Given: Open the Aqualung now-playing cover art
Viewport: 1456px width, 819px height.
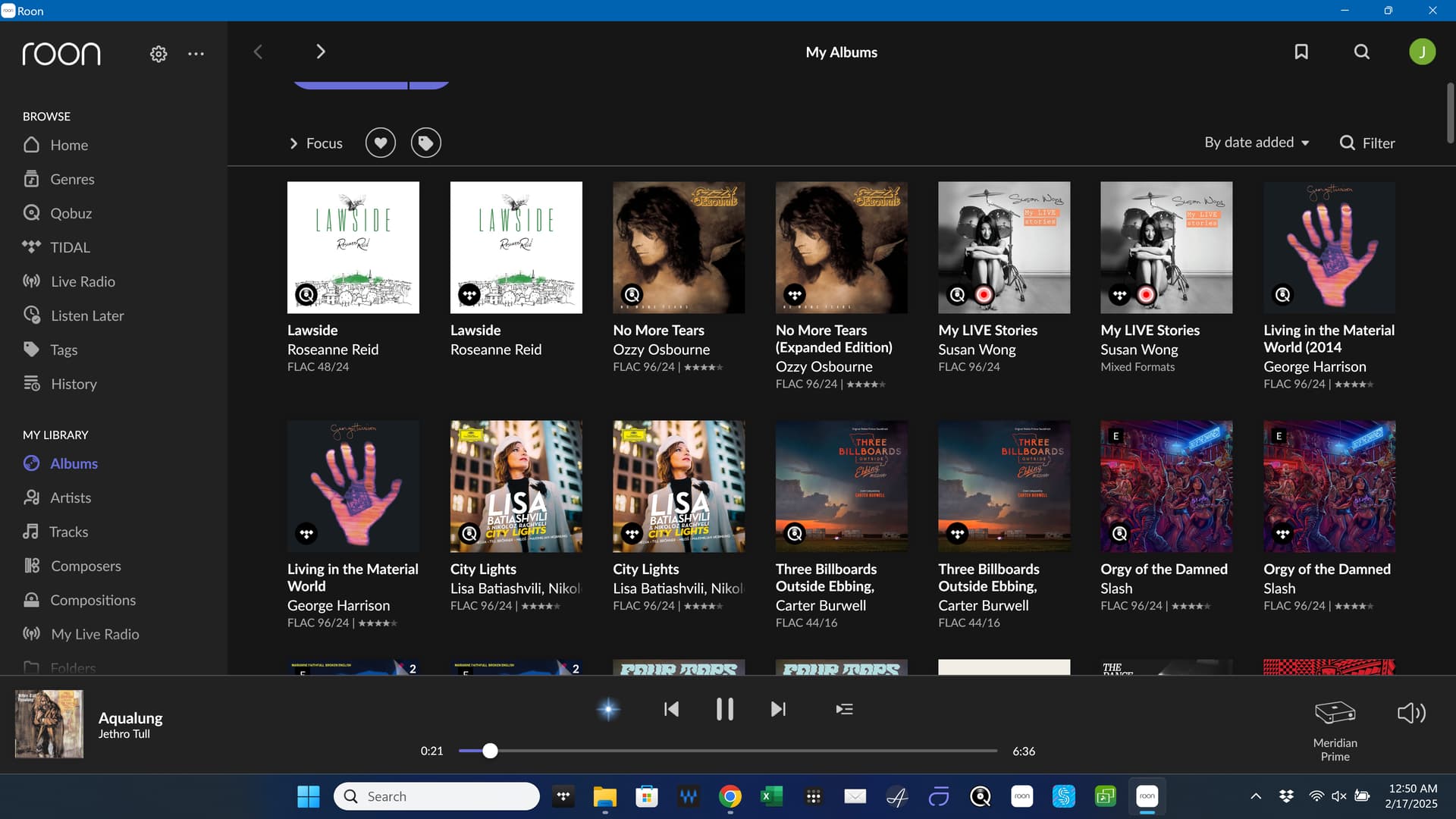Looking at the screenshot, I should [x=49, y=723].
